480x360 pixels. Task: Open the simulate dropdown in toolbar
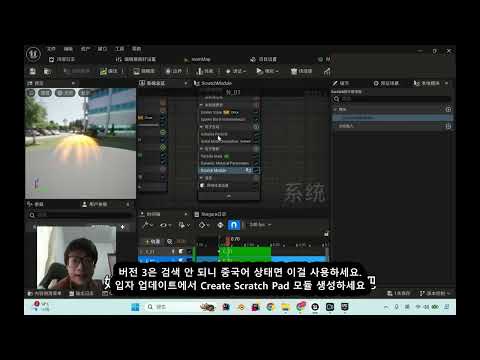coord(267,71)
